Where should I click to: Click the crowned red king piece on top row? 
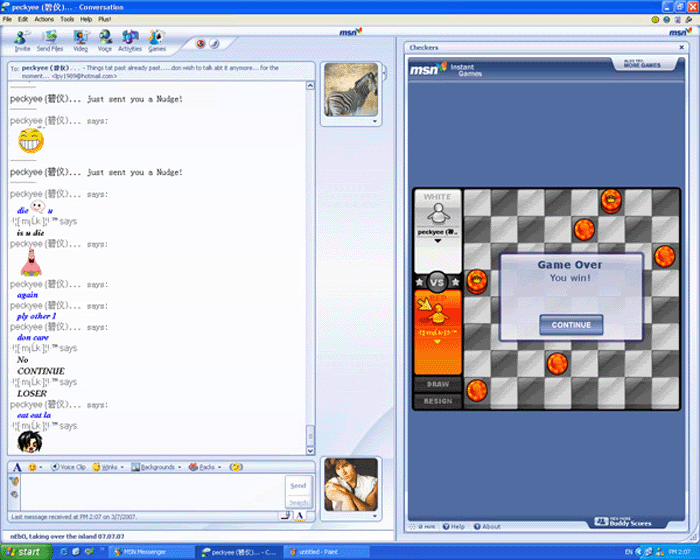point(611,201)
